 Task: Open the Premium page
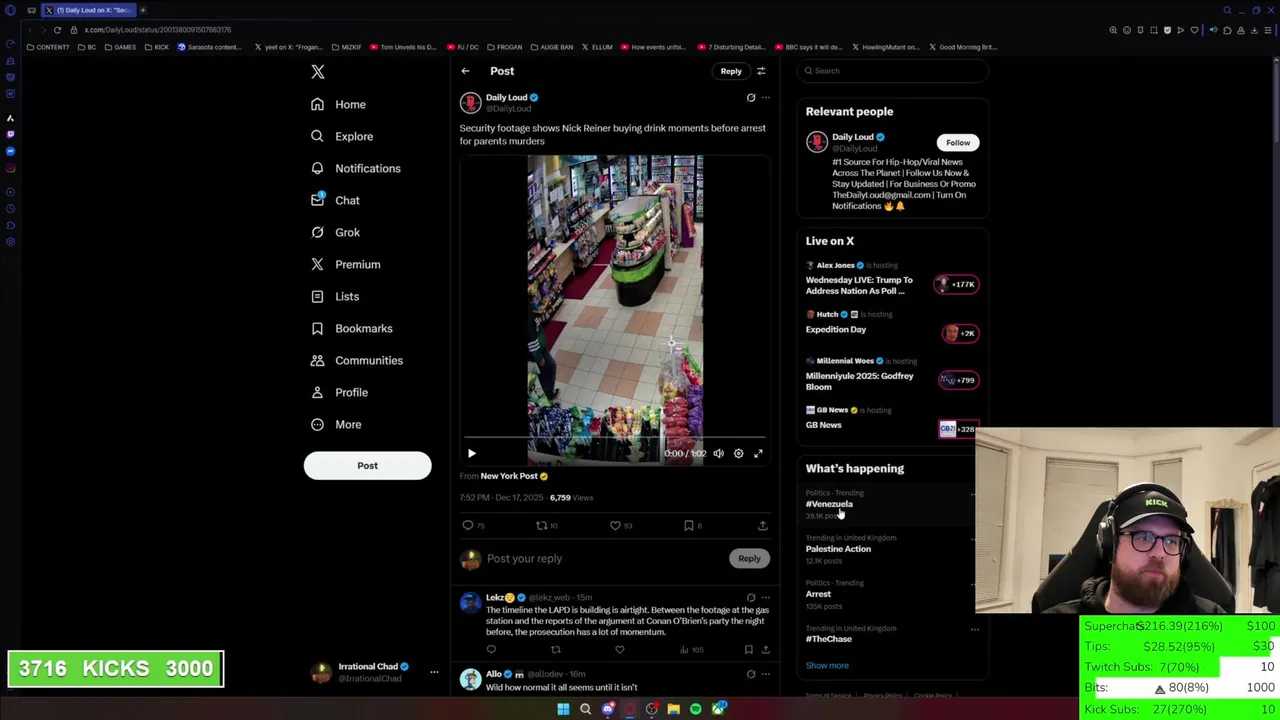tap(345, 264)
